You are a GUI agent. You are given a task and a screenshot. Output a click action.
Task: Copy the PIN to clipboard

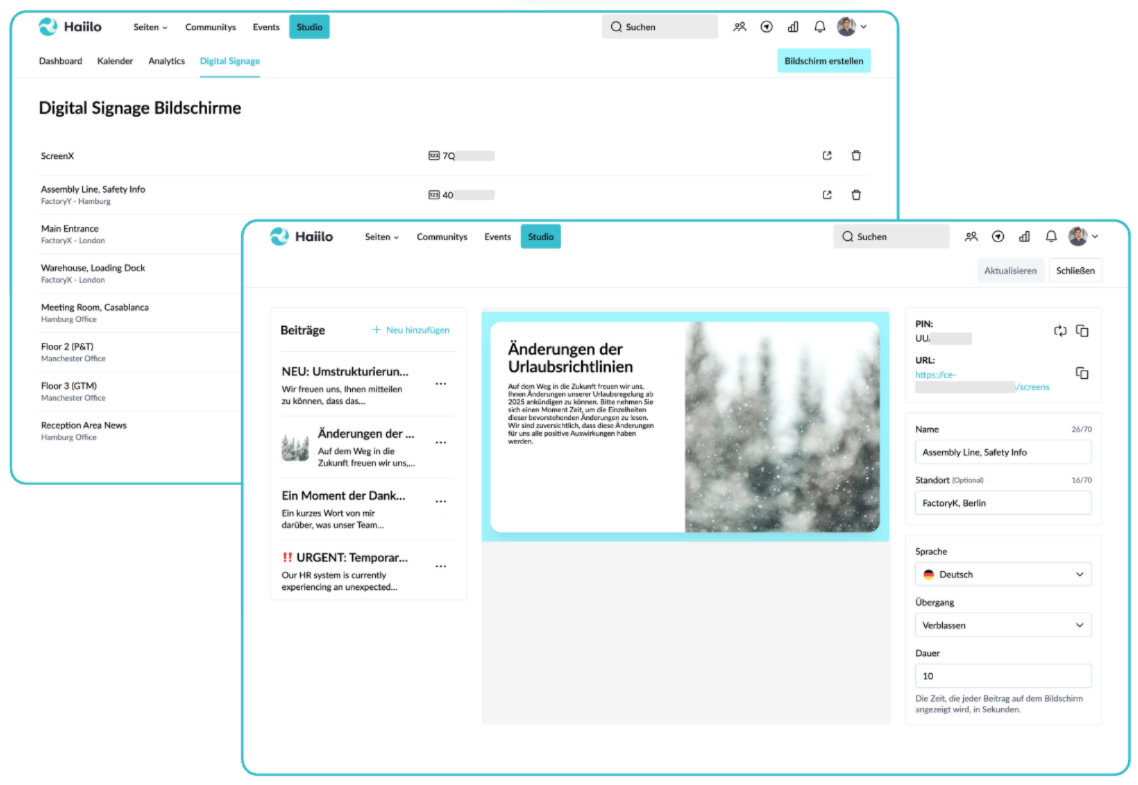[1082, 331]
